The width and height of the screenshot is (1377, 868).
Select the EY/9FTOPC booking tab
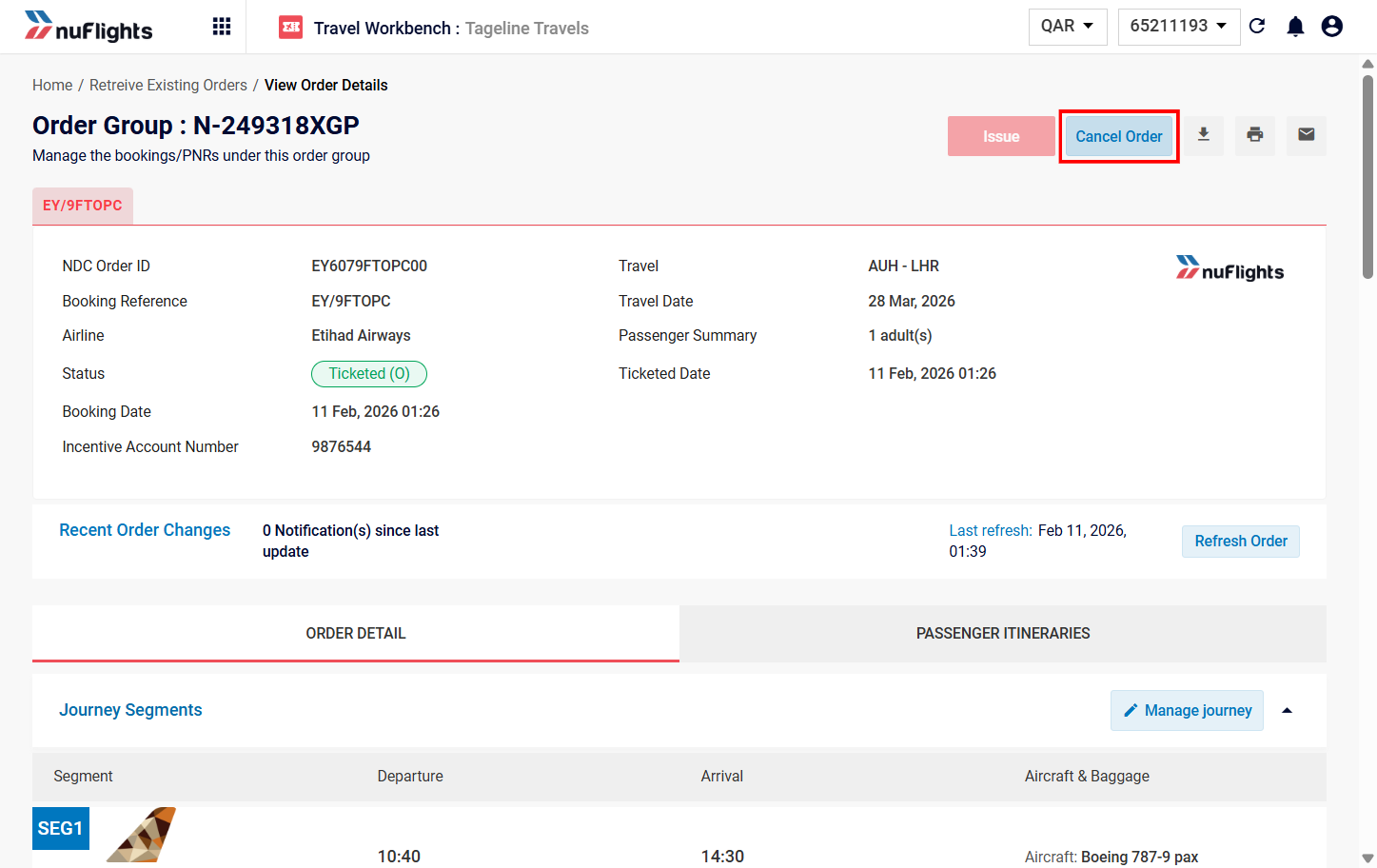pyautogui.click(x=83, y=206)
